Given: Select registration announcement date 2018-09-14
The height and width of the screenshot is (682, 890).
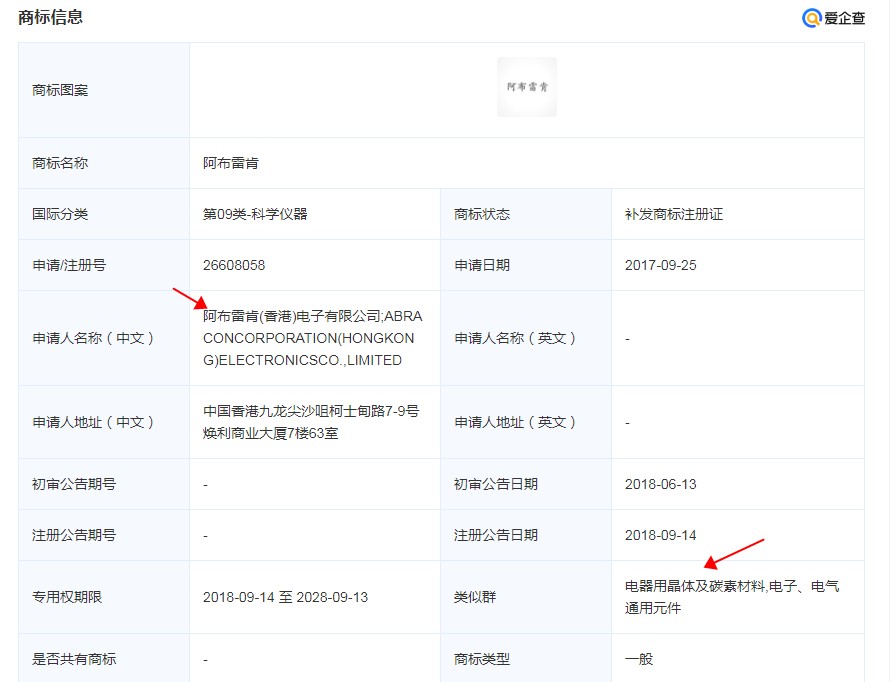Looking at the screenshot, I should pyautogui.click(x=661, y=535).
